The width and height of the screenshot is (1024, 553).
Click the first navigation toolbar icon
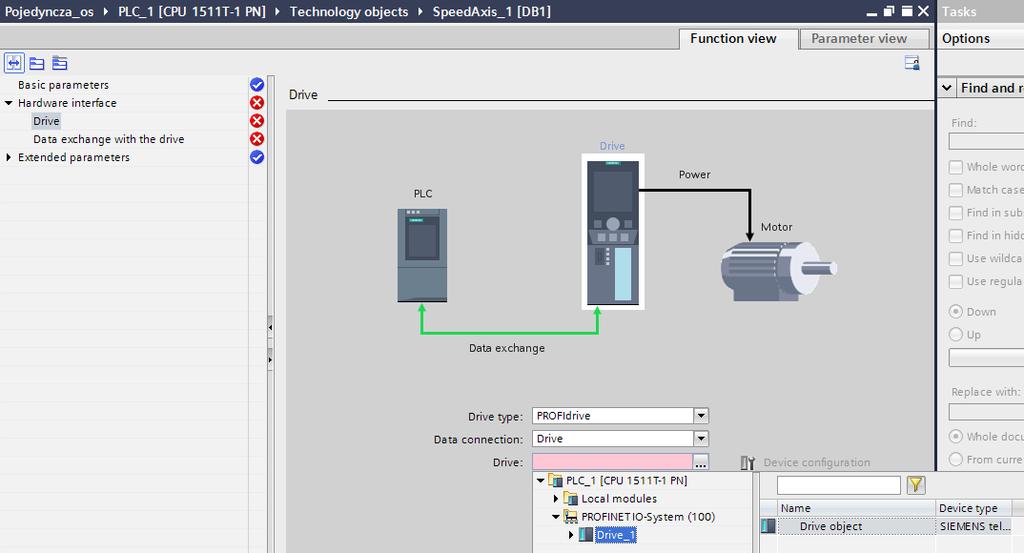(x=14, y=63)
